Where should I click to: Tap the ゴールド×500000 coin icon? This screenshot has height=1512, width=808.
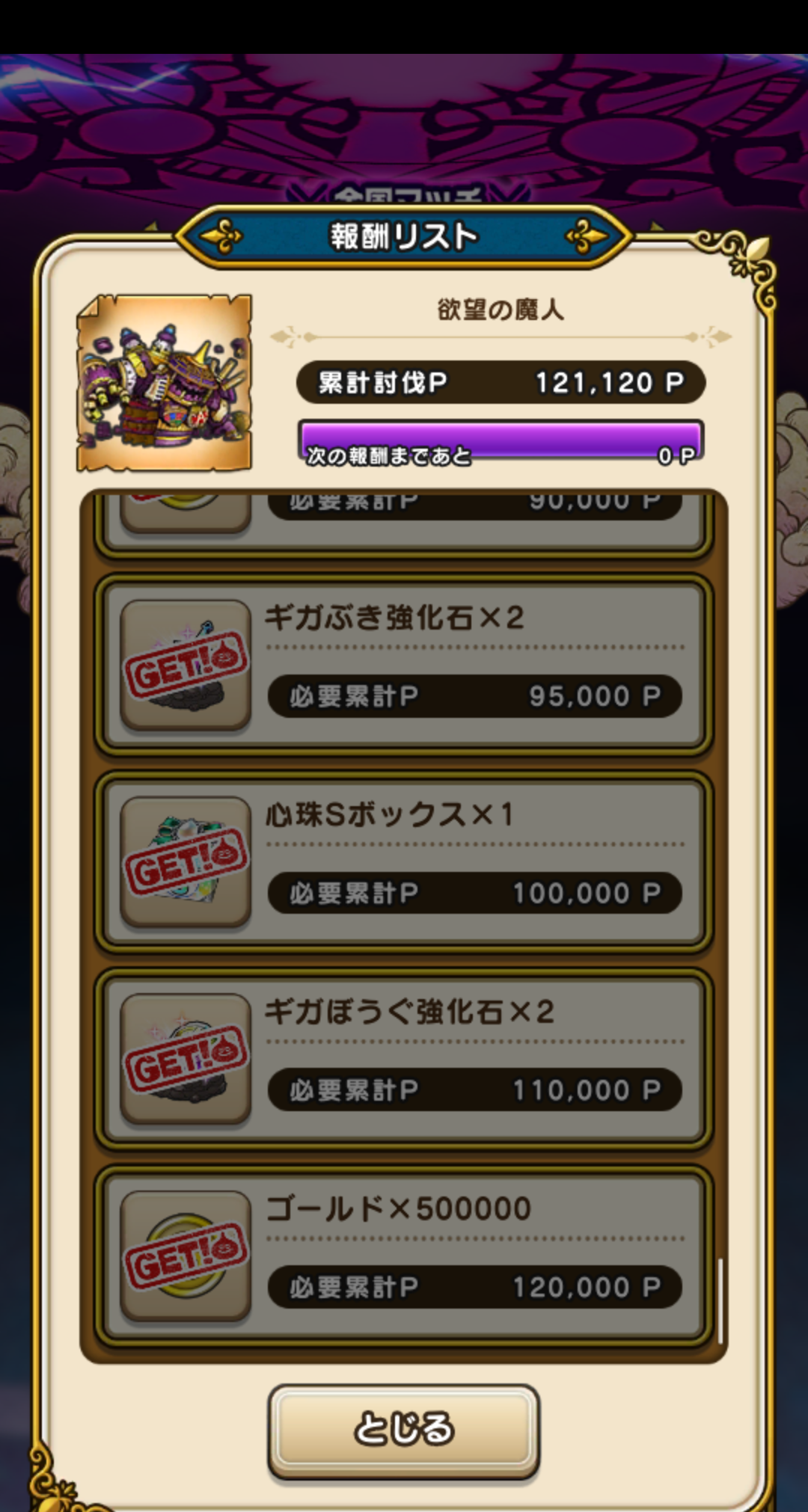(x=186, y=1255)
